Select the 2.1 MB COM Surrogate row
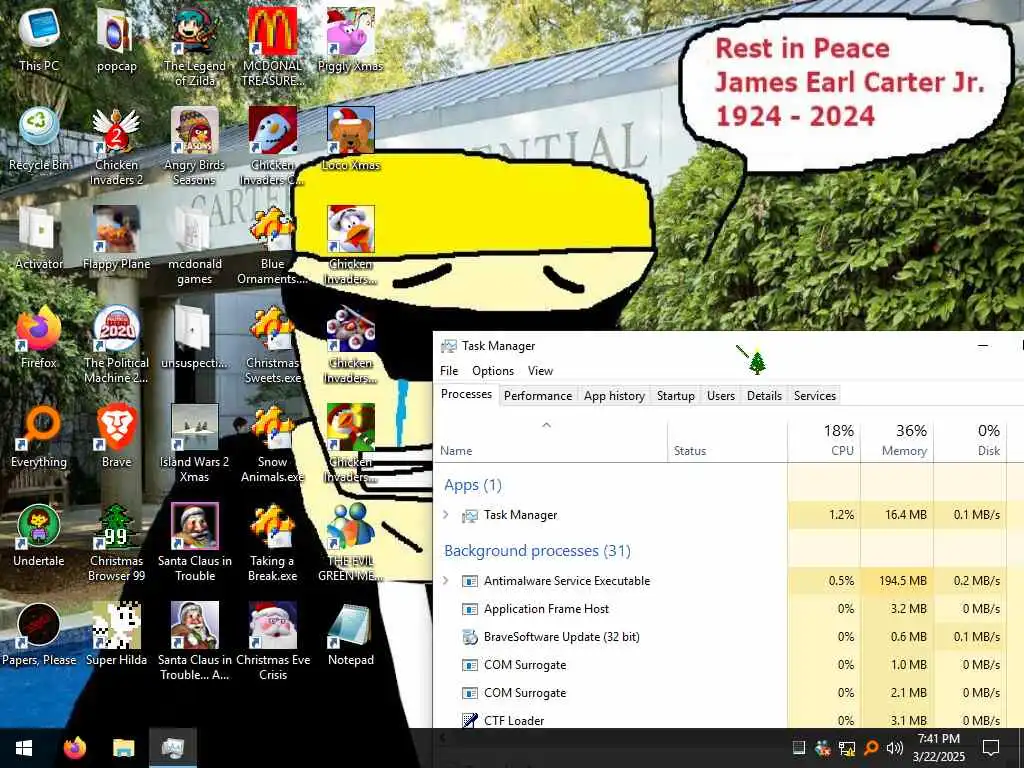This screenshot has width=1024, height=768. pos(729,693)
